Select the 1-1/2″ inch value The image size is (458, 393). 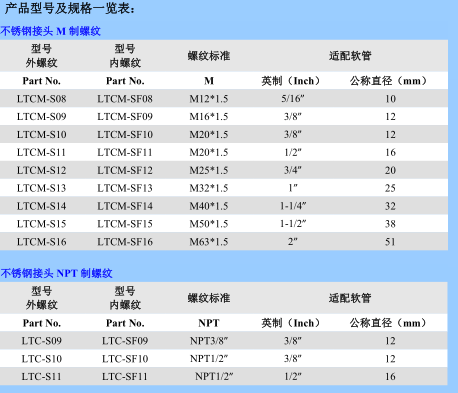[x=293, y=224]
